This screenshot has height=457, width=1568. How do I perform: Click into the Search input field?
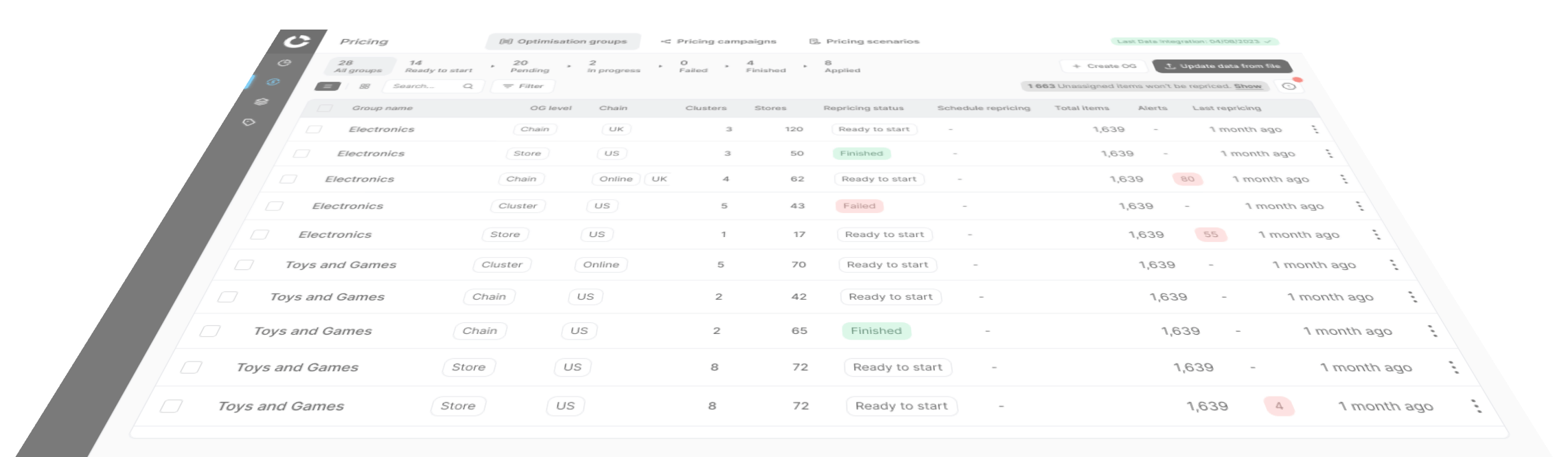pyautogui.click(x=422, y=87)
